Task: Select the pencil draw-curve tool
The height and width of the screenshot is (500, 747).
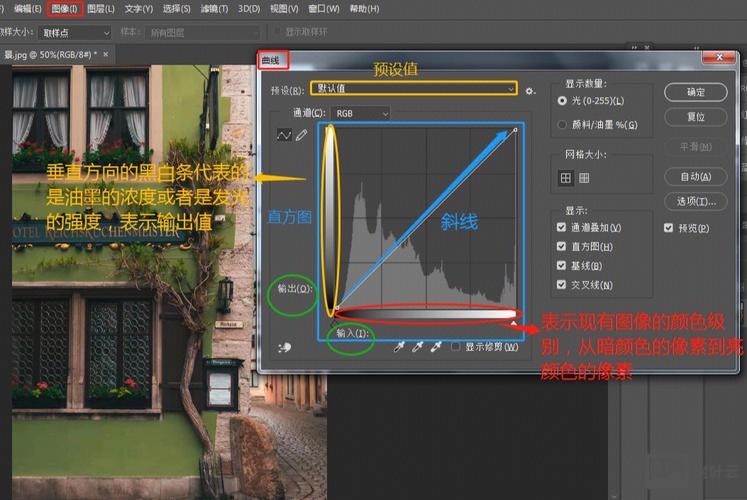Action: [x=301, y=135]
